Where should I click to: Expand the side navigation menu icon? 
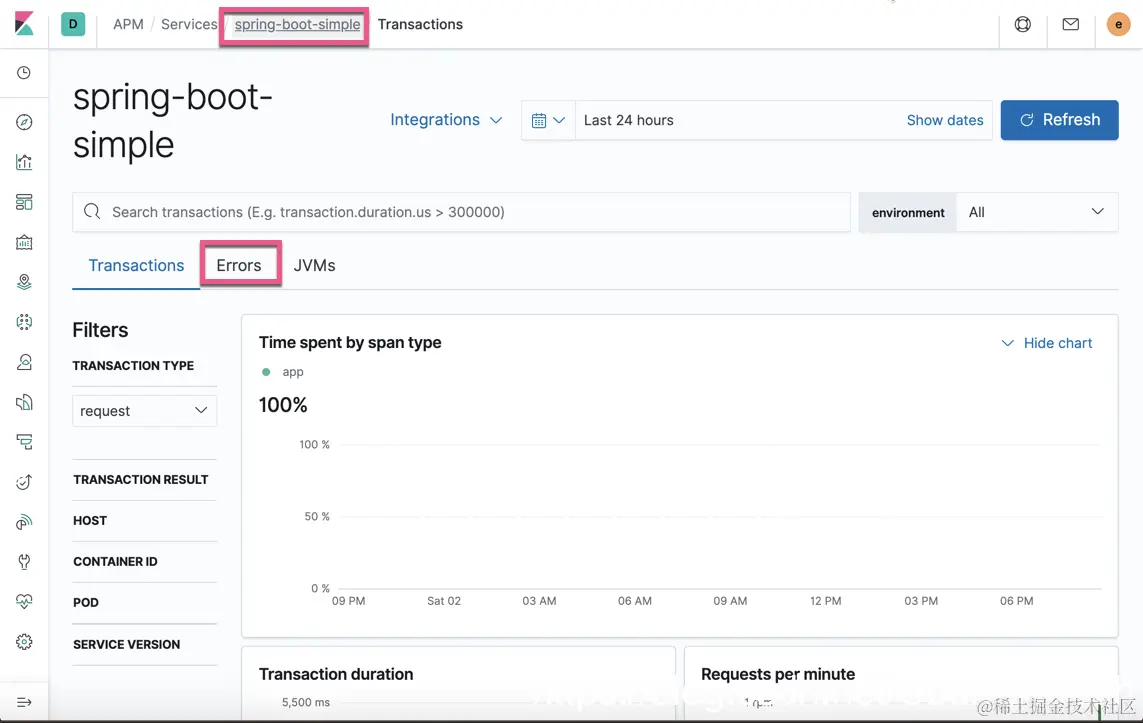pyautogui.click(x=24, y=702)
